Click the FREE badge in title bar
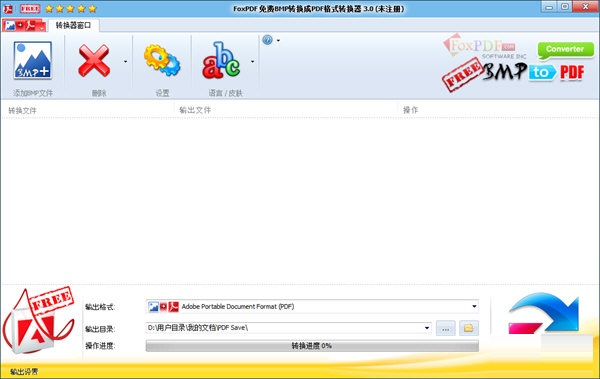The width and height of the screenshot is (600, 379). point(30,8)
